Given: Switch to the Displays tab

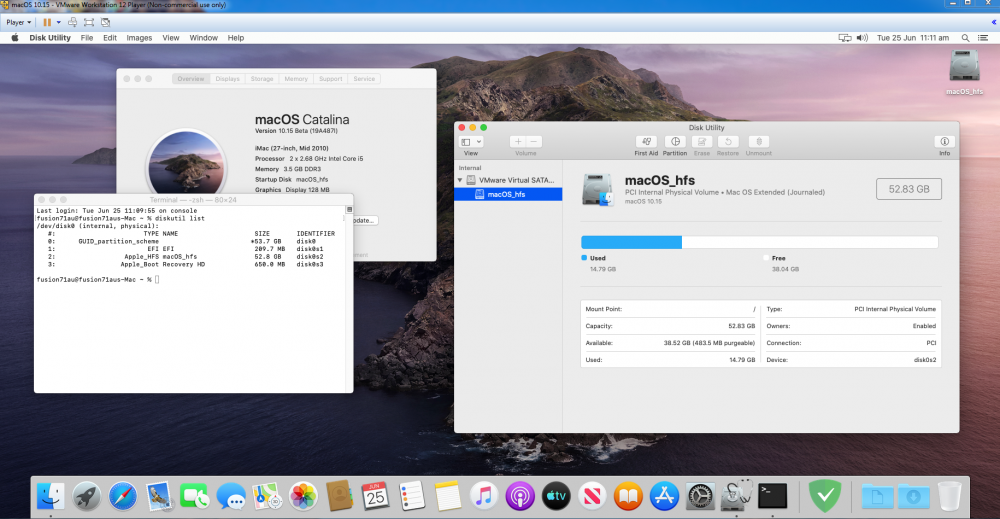Looking at the screenshot, I should pos(227,79).
